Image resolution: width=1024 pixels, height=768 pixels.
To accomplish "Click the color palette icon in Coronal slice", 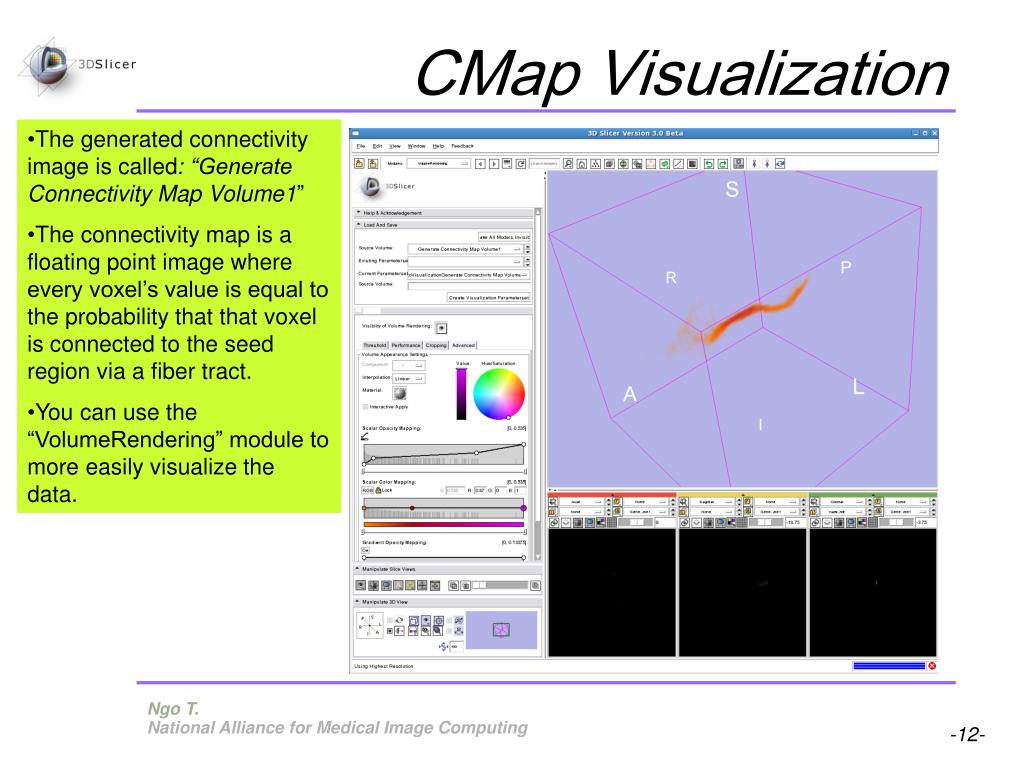I will (861, 522).
